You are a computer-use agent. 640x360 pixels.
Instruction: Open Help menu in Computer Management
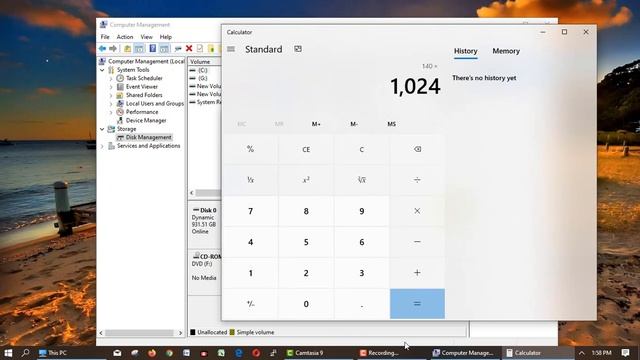tap(166, 37)
